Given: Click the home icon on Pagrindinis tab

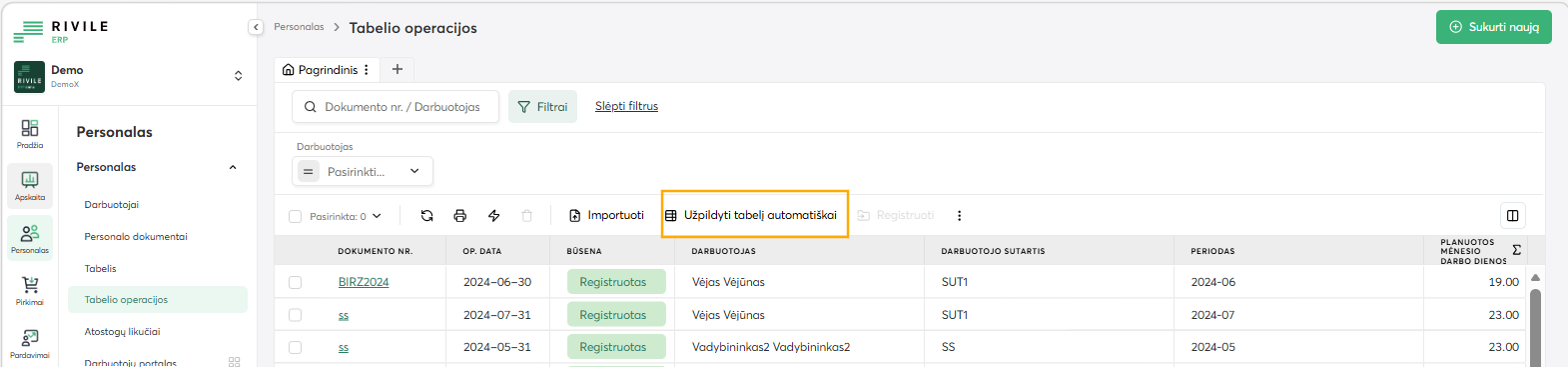Looking at the screenshot, I should [x=289, y=70].
